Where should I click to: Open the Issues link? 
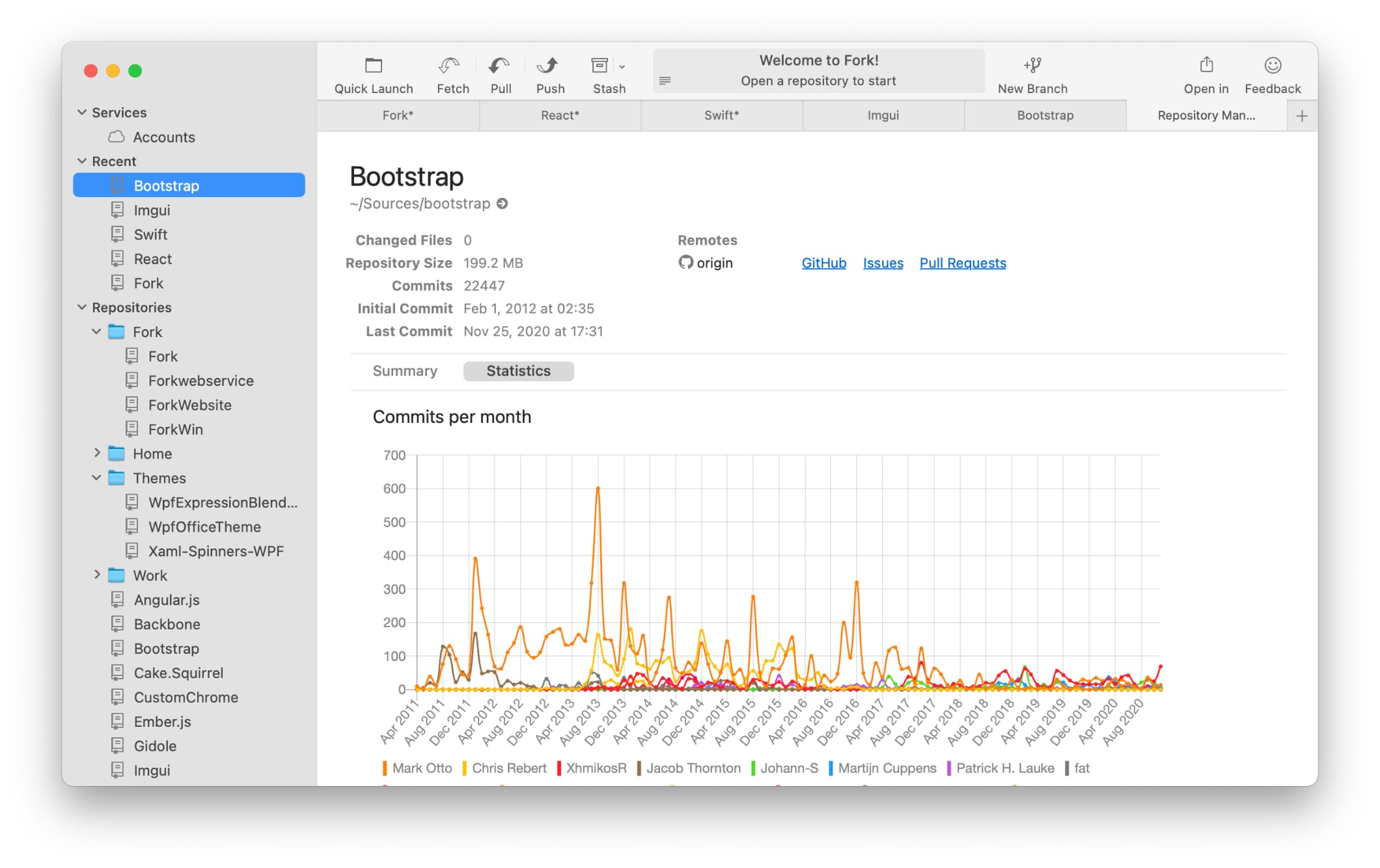pos(883,263)
